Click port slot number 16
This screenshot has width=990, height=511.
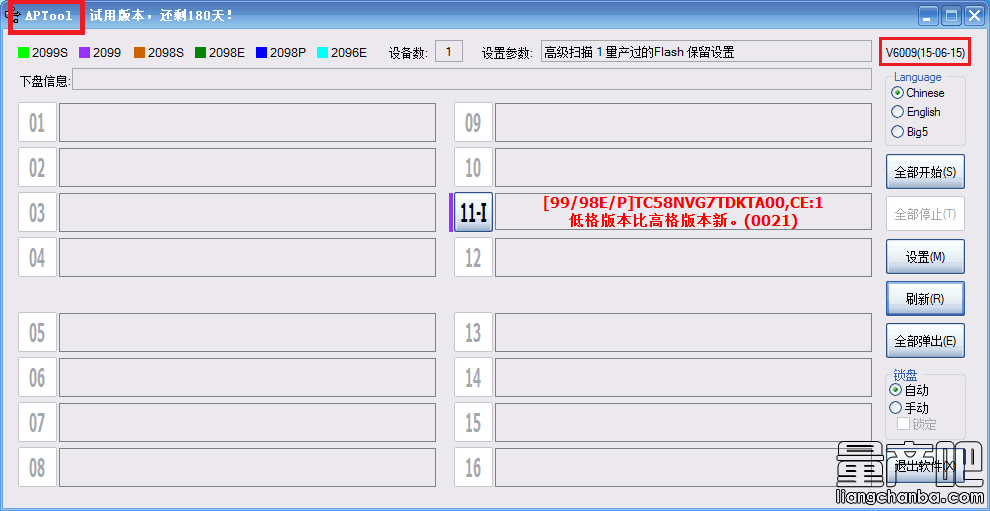point(474,467)
